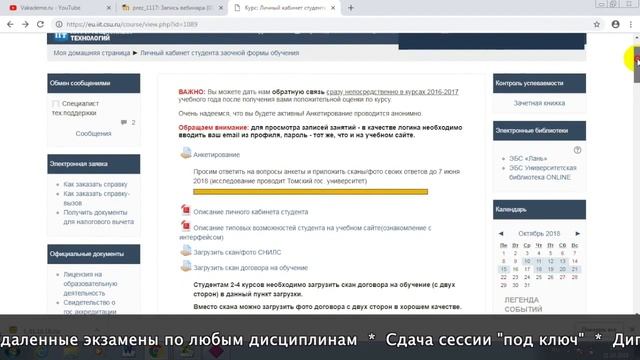This screenshot has height=360, width=640.
Task: Click the message bubble icon next to 2
Action: pos(124,122)
